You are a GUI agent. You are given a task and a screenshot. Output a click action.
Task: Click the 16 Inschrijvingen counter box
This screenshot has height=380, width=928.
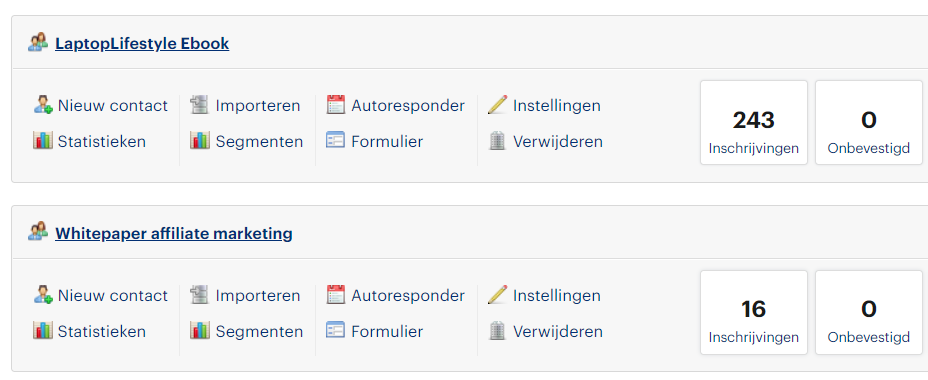point(754,313)
